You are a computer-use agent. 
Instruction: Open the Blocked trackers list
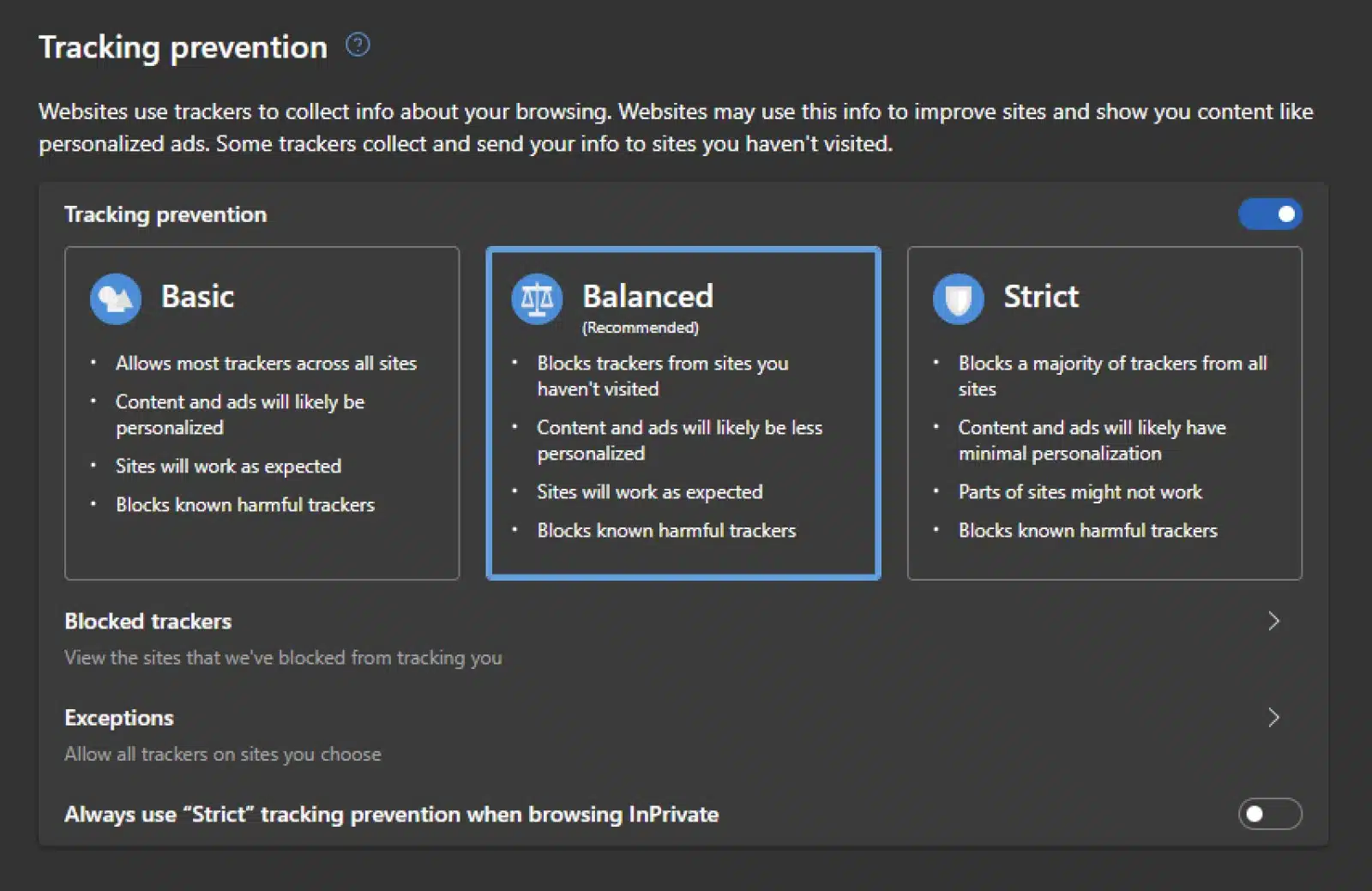point(147,621)
